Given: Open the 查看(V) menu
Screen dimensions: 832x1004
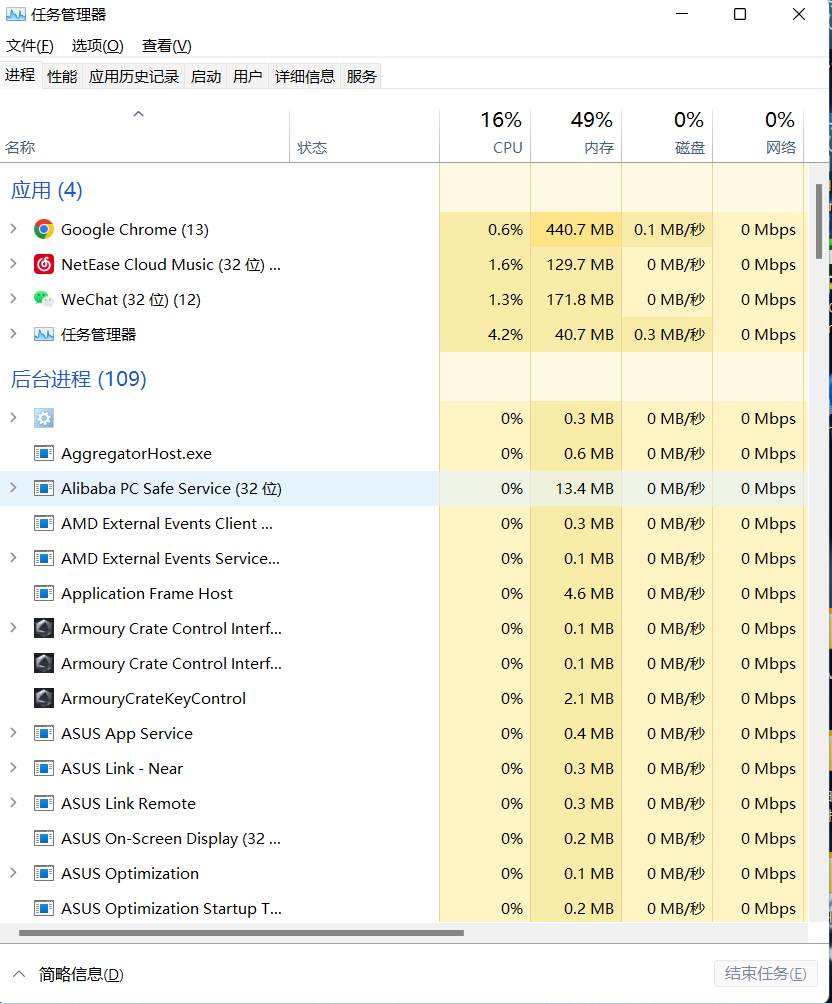Looking at the screenshot, I should click(167, 46).
